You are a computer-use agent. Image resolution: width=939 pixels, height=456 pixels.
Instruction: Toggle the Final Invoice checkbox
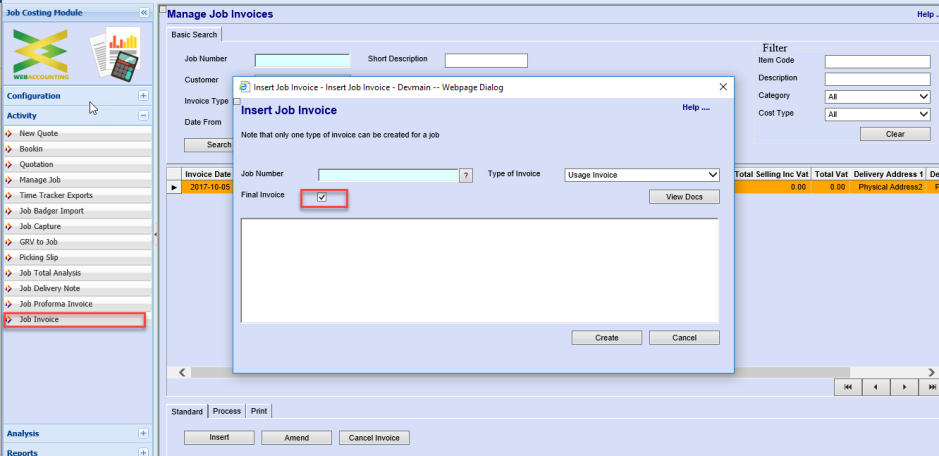[322, 198]
